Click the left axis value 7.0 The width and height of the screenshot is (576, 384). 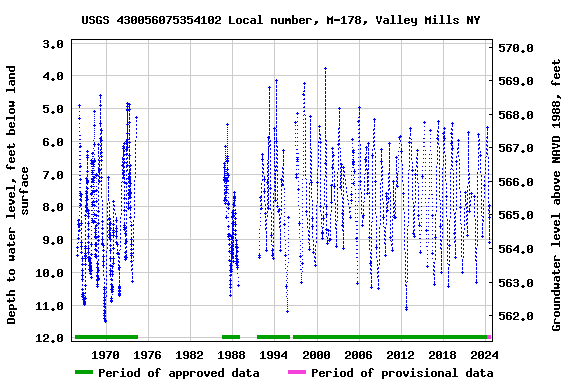point(53,175)
